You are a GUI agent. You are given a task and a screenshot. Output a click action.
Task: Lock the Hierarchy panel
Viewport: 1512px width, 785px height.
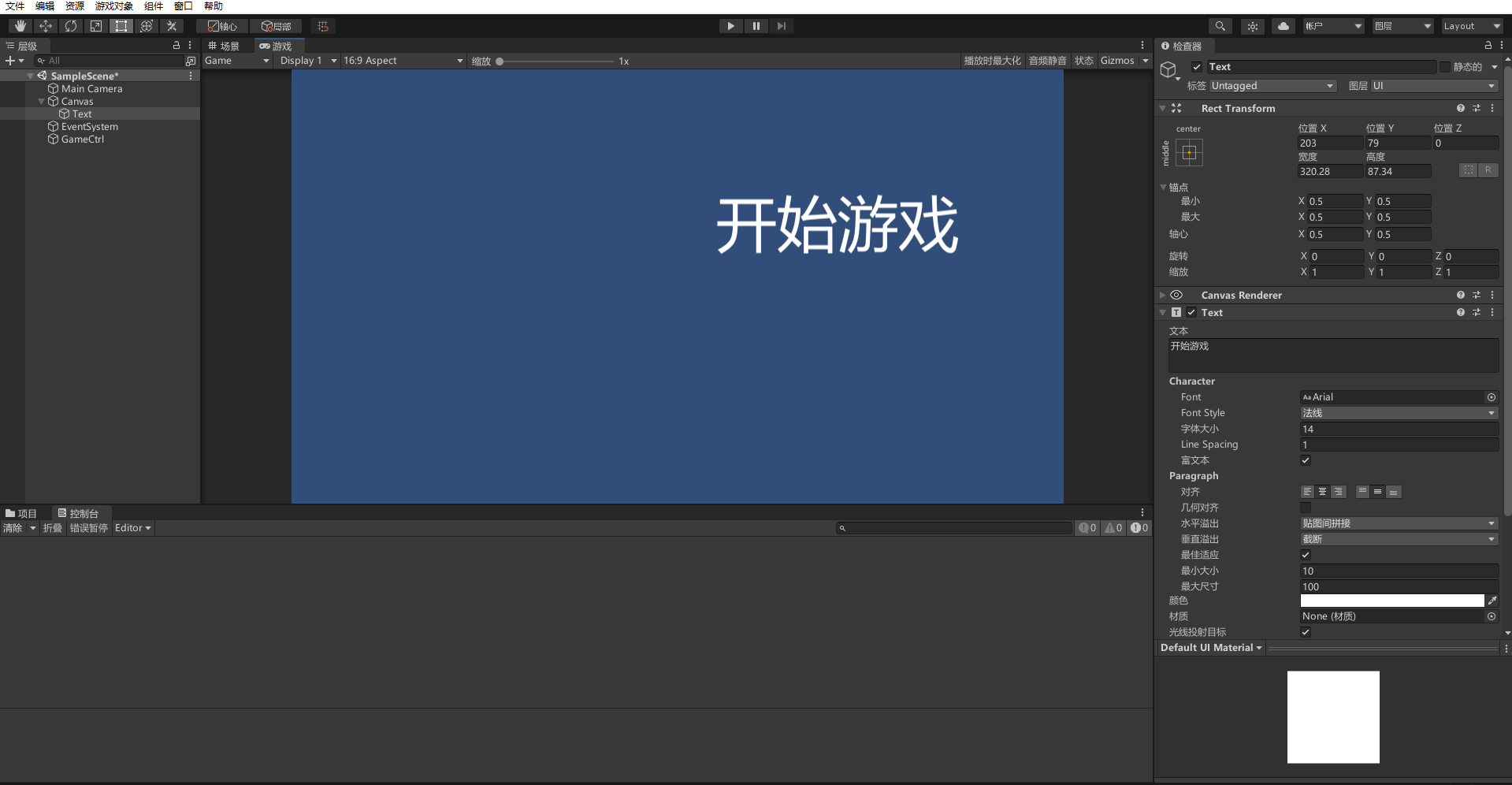176,46
